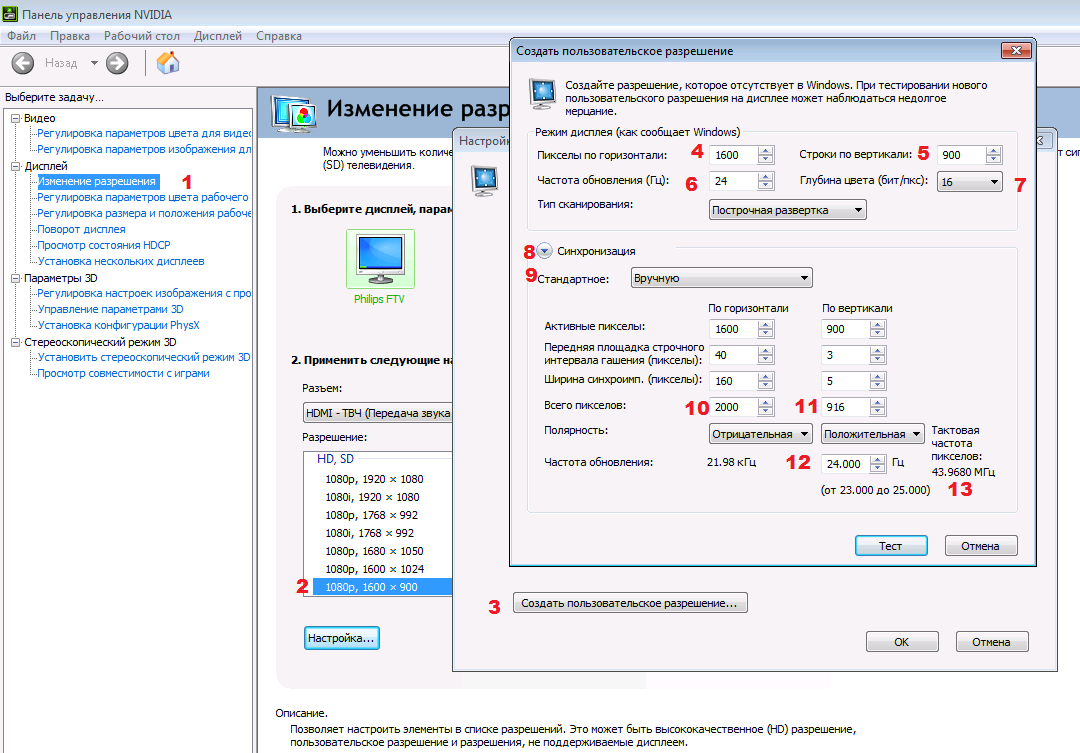1080x753 pixels.
Task: Click the Тест button
Action: 890,546
